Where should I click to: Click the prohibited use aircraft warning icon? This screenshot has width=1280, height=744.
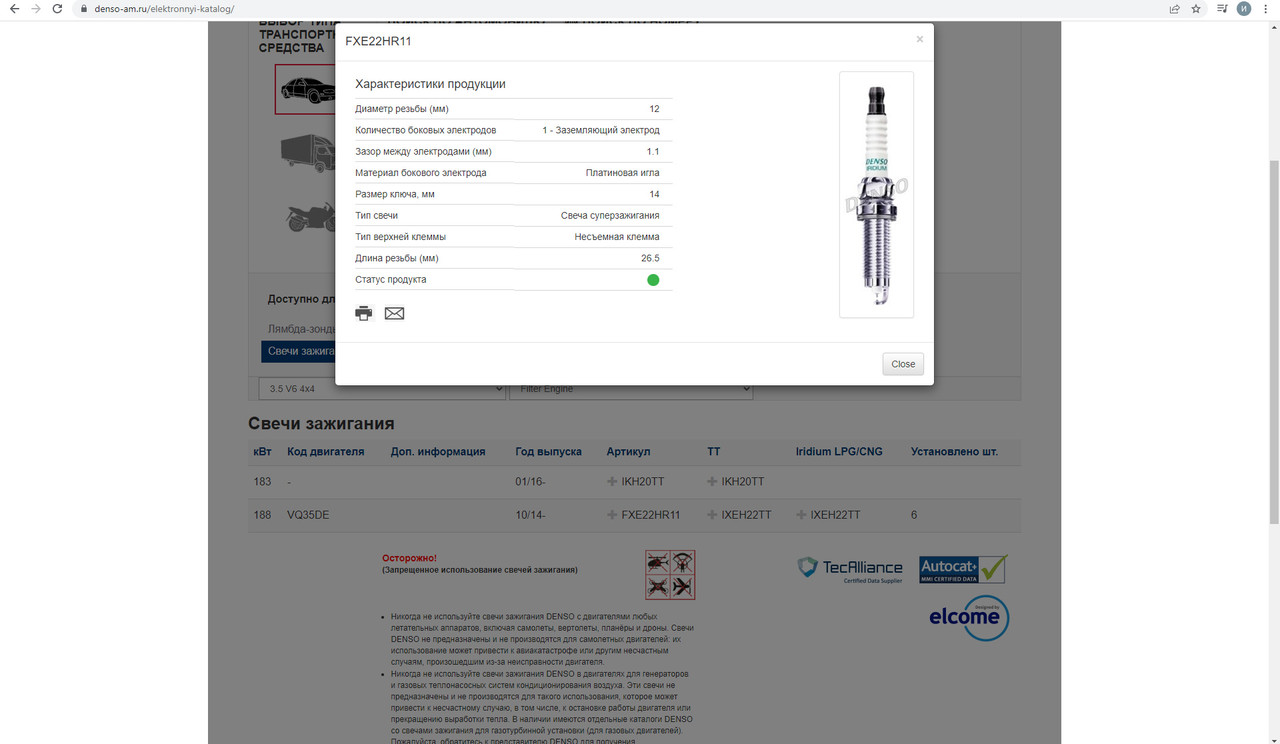[670, 574]
